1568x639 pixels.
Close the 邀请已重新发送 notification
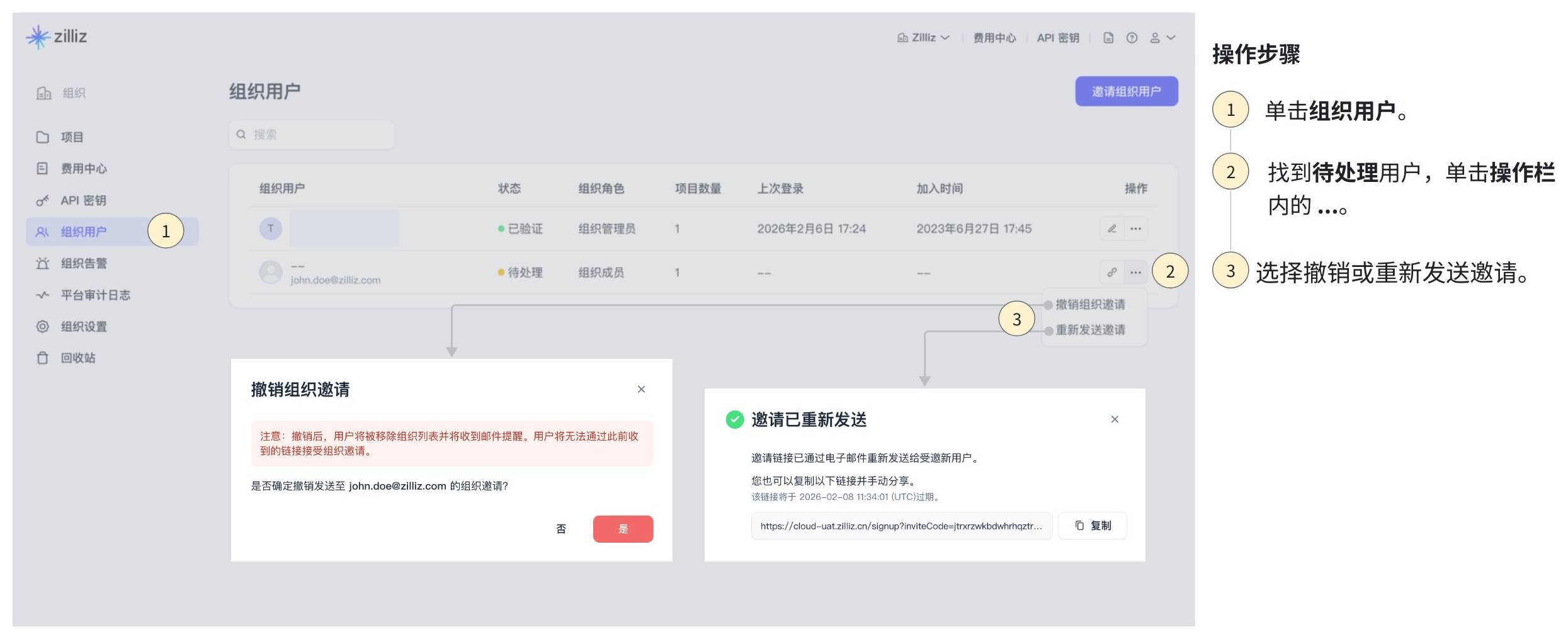[1115, 419]
